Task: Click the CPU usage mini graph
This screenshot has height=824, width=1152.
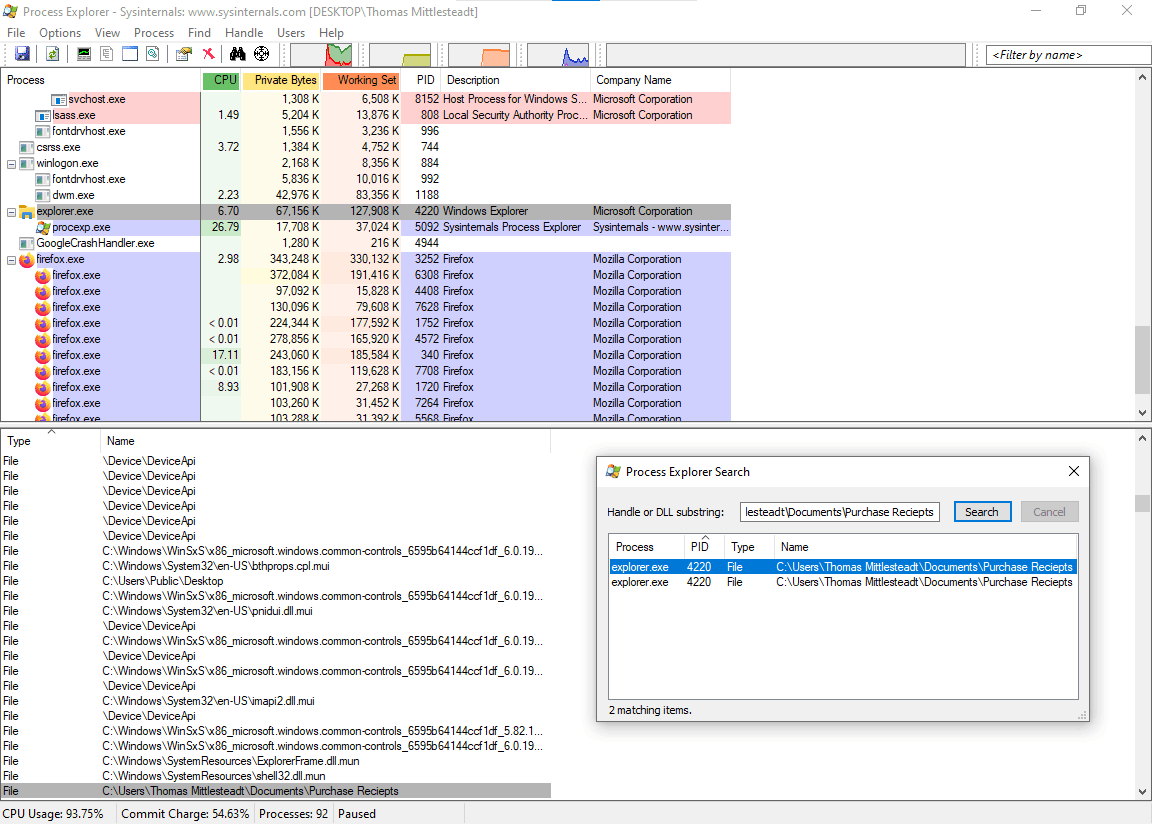Action: point(321,55)
